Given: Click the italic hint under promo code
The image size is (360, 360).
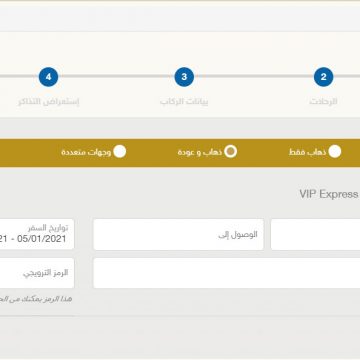Looking at the screenshot, I should [x=36, y=299].
